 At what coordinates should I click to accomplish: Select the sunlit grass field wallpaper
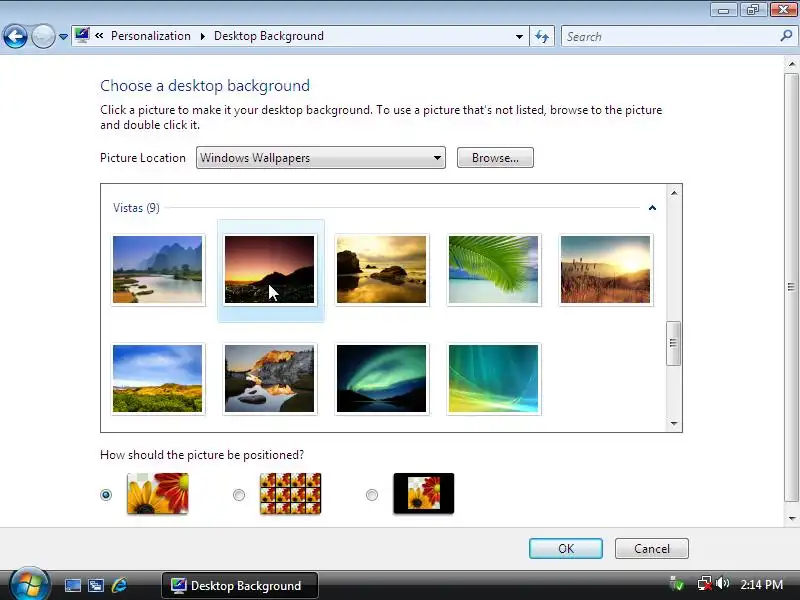click(x=606, y=269)
